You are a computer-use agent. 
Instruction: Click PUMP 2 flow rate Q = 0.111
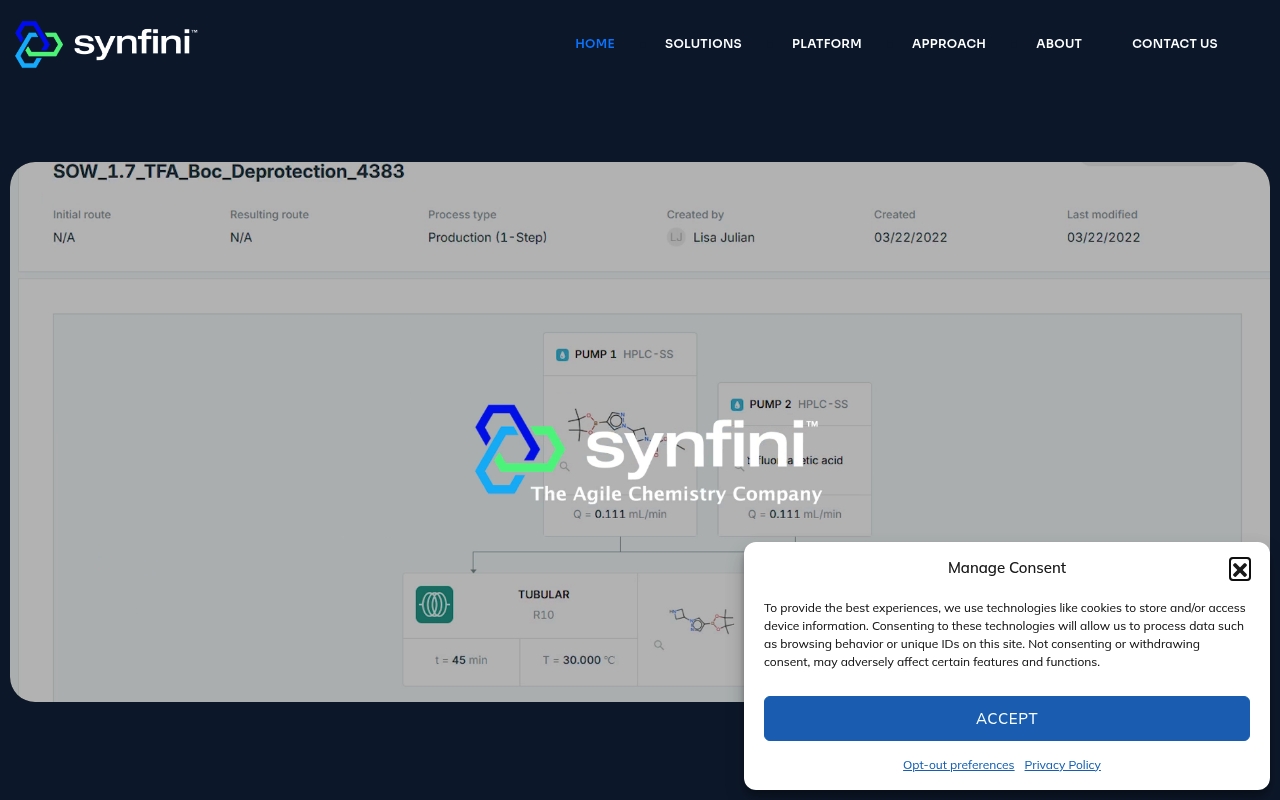795,514
